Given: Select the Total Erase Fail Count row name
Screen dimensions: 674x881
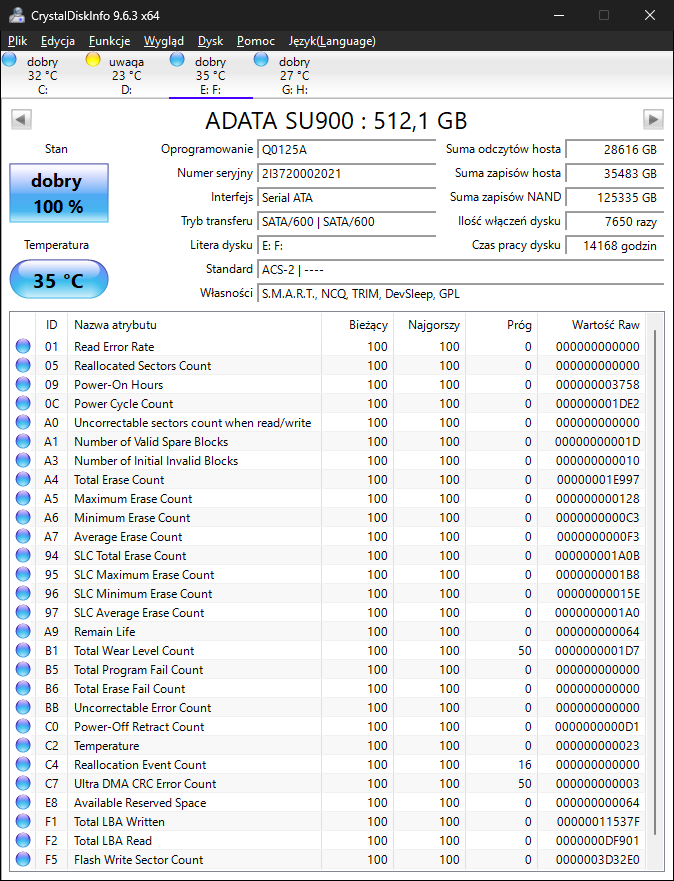Looking at the screenshot, I should tap(130, 689).
